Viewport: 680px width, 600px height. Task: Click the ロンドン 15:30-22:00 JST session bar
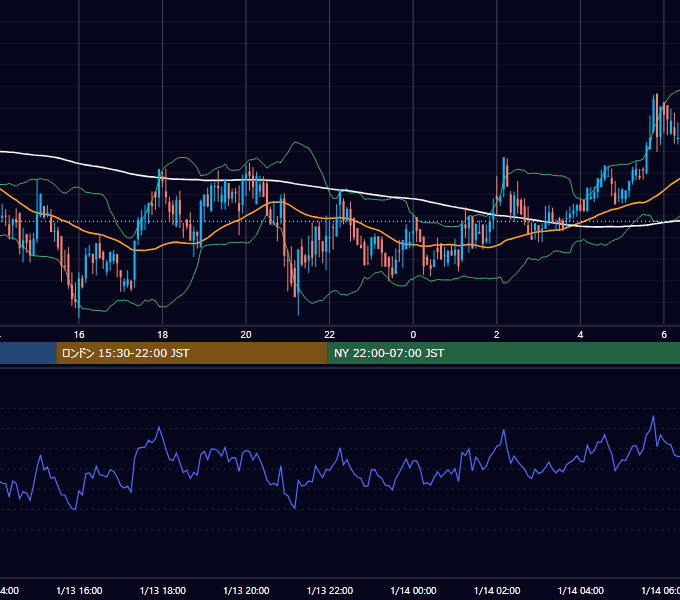(192, 353)
